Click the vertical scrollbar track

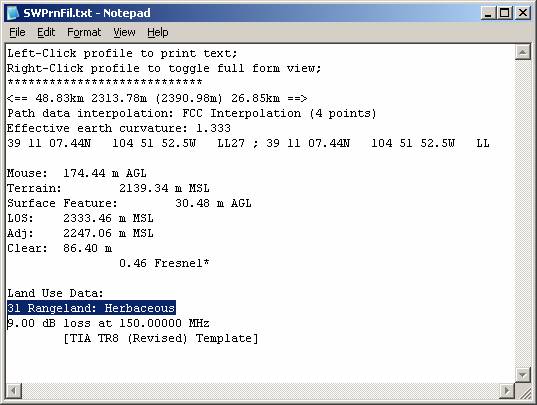point(523,214)
